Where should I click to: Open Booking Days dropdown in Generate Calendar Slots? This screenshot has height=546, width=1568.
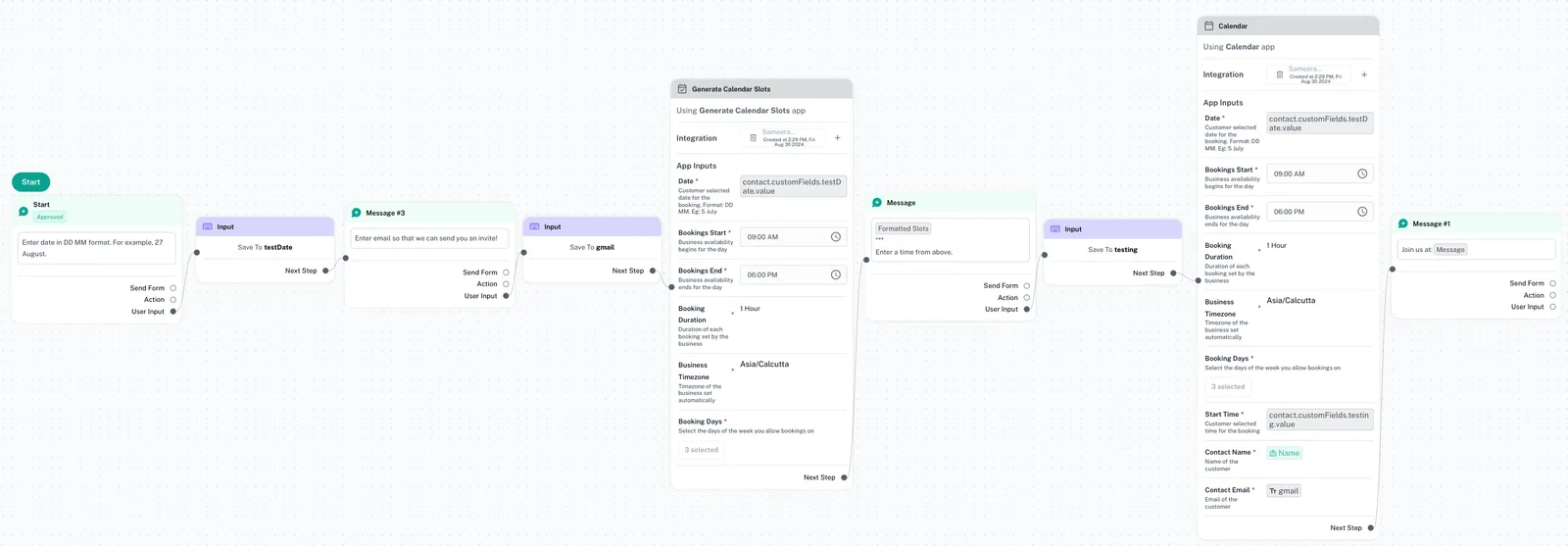702,450
